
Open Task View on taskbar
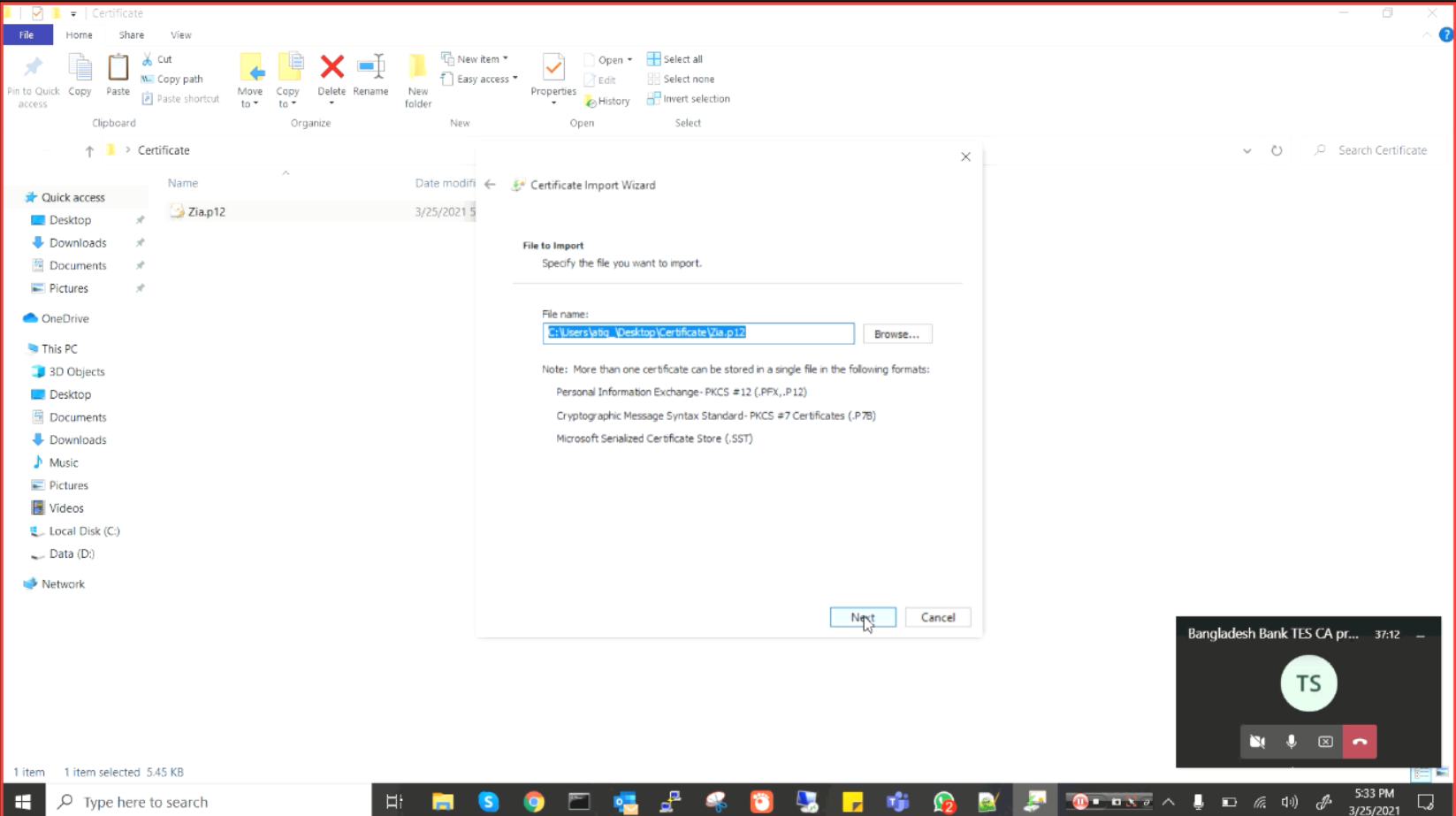click(x=394, y=801)
